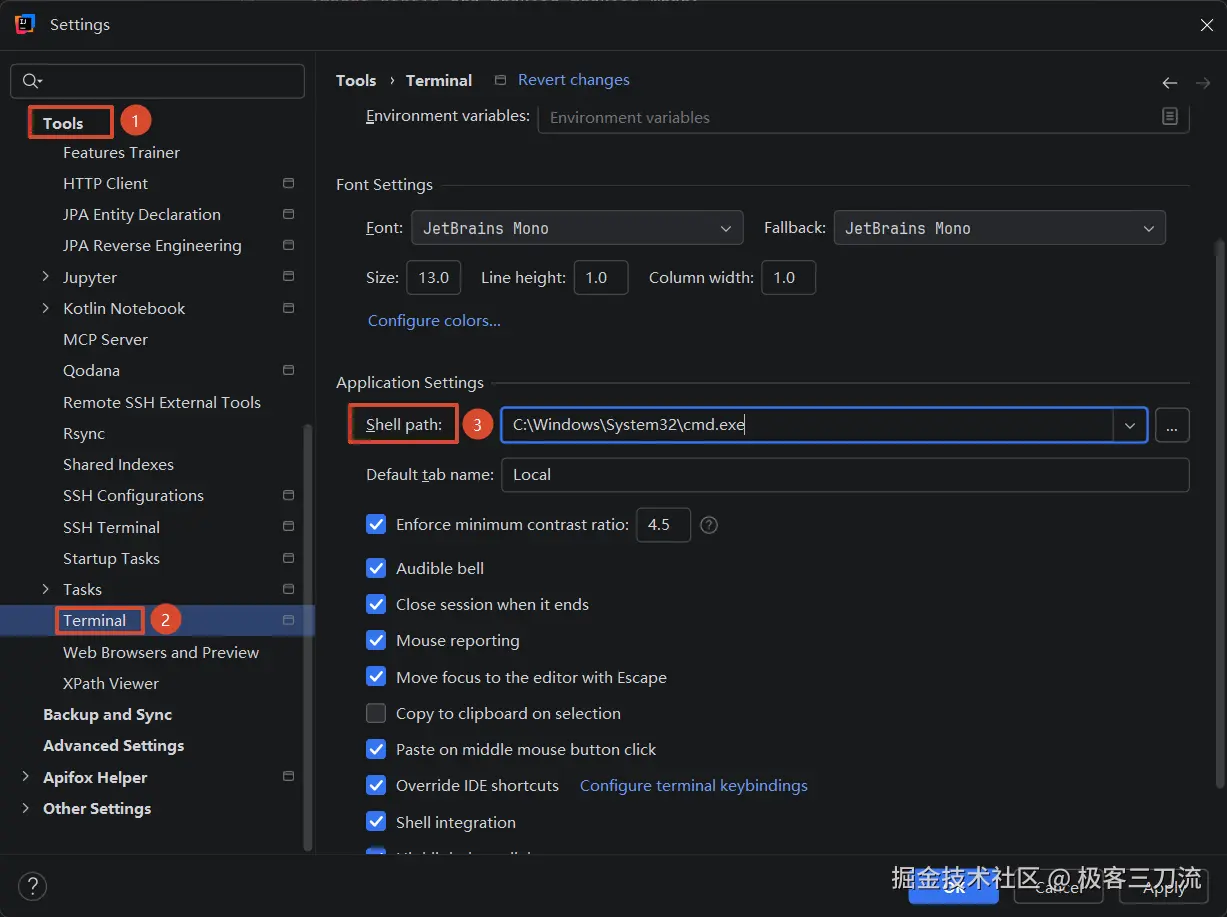Click project-level icon next to Terminal

pyautogui.click(x=288, y=620)
